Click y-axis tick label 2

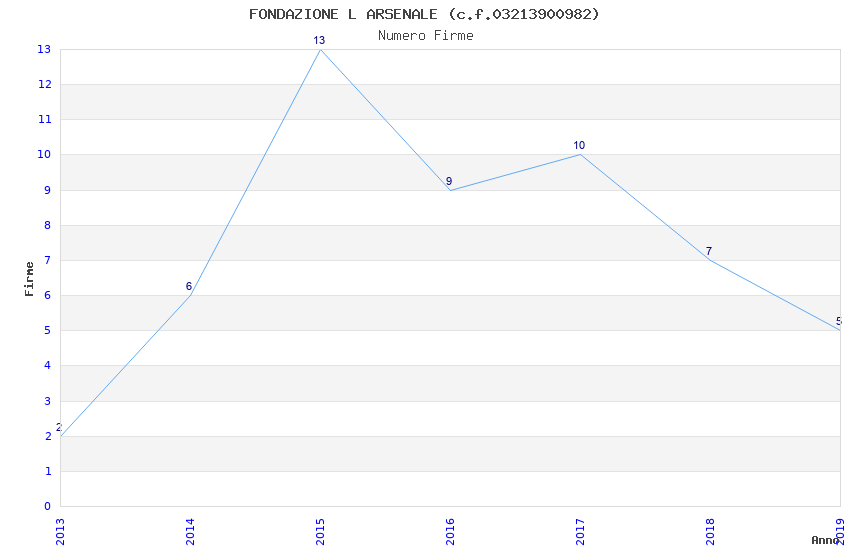(48, 436)
